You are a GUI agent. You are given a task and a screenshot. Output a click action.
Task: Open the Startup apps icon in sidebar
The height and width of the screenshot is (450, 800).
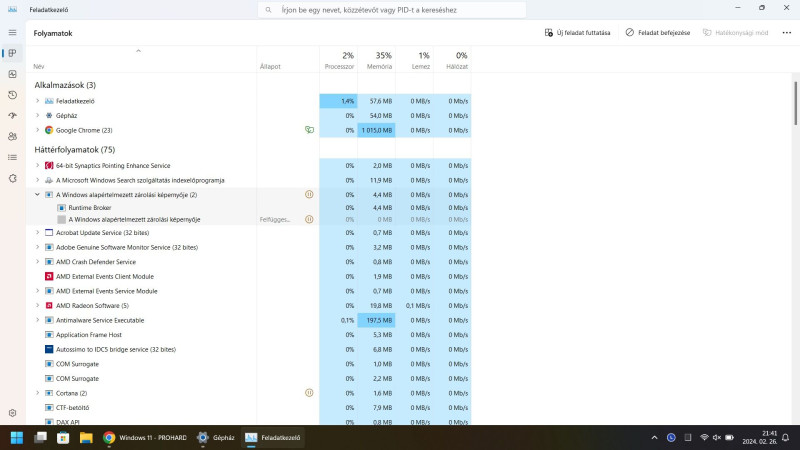12,116
